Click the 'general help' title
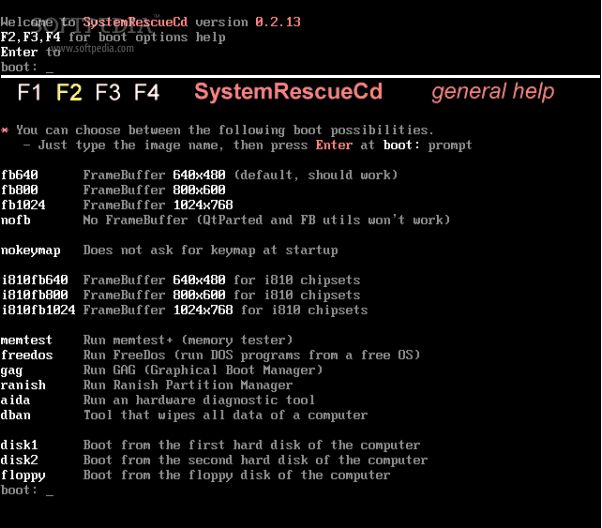The height and width of the screenshot is (528, 602). pos(493,92)
